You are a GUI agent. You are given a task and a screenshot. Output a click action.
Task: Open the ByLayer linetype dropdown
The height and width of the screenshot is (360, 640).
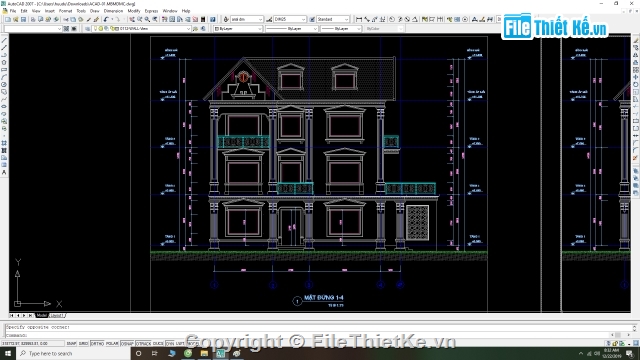pos(292,29)
